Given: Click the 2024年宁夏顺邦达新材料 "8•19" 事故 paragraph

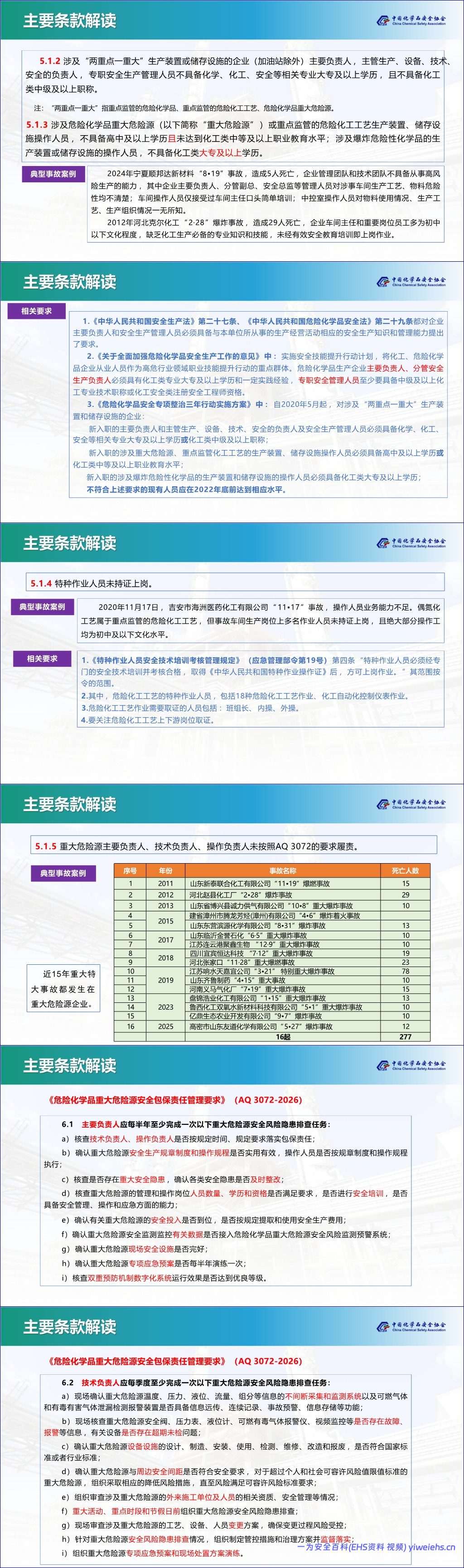Looking at the screenshot, I should point(266,192).
